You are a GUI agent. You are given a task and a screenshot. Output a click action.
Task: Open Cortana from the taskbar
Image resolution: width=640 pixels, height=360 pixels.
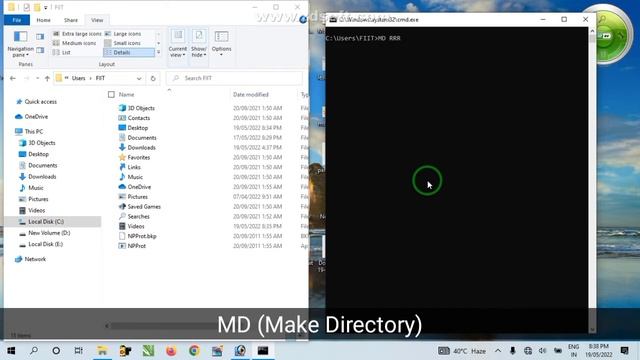pos(56,351)
